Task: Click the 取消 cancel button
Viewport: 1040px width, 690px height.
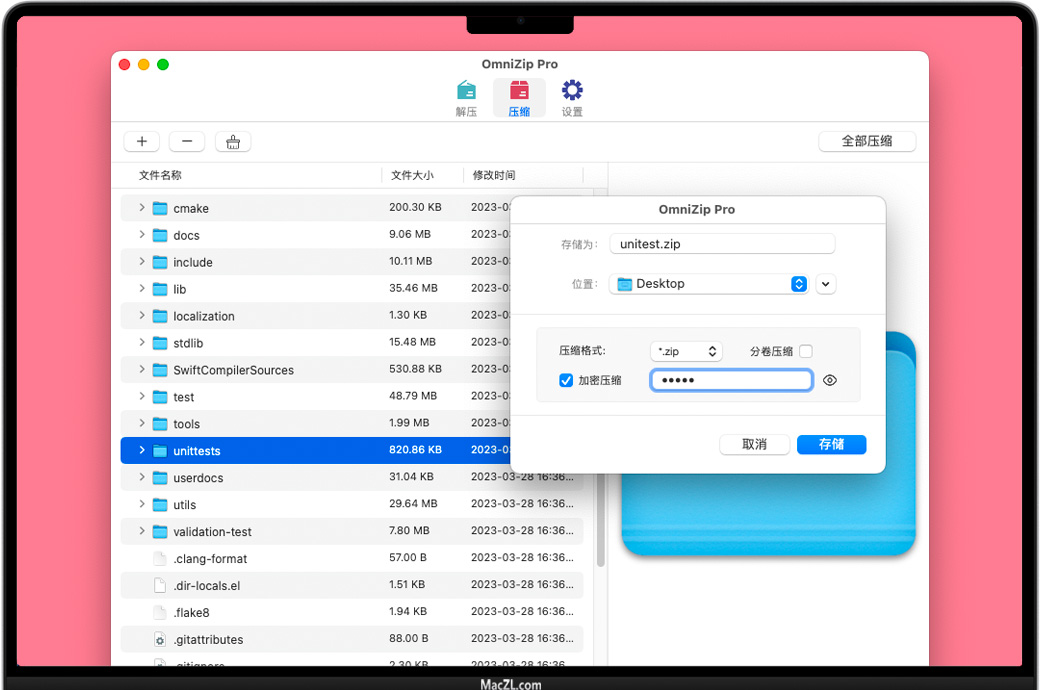Action: click(754, 444)
